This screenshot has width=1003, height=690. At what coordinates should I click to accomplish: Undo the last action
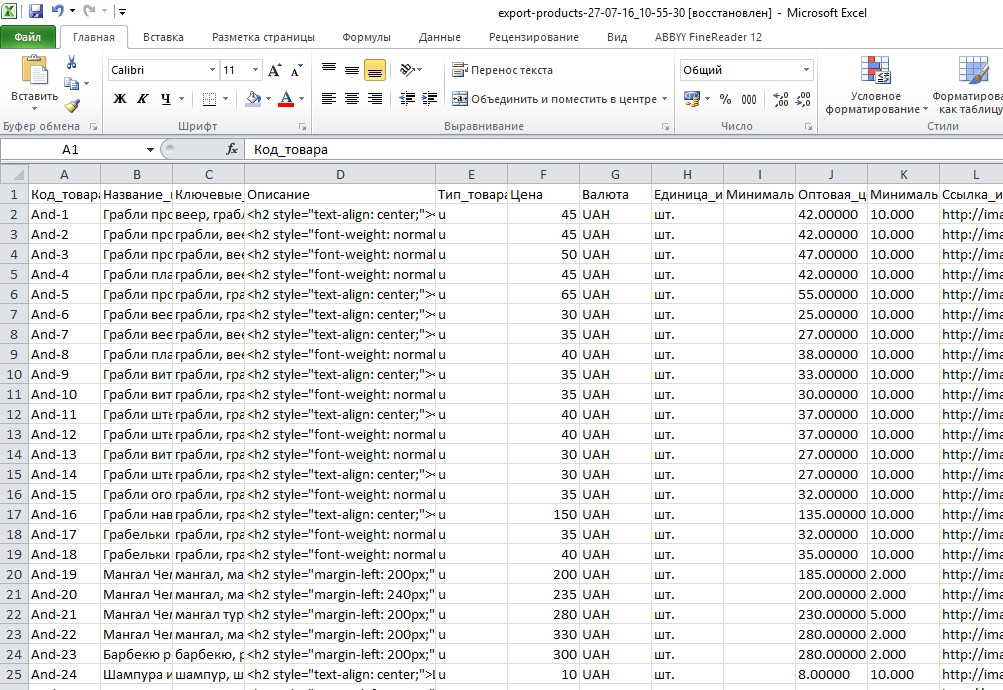(x=57, y=11)
